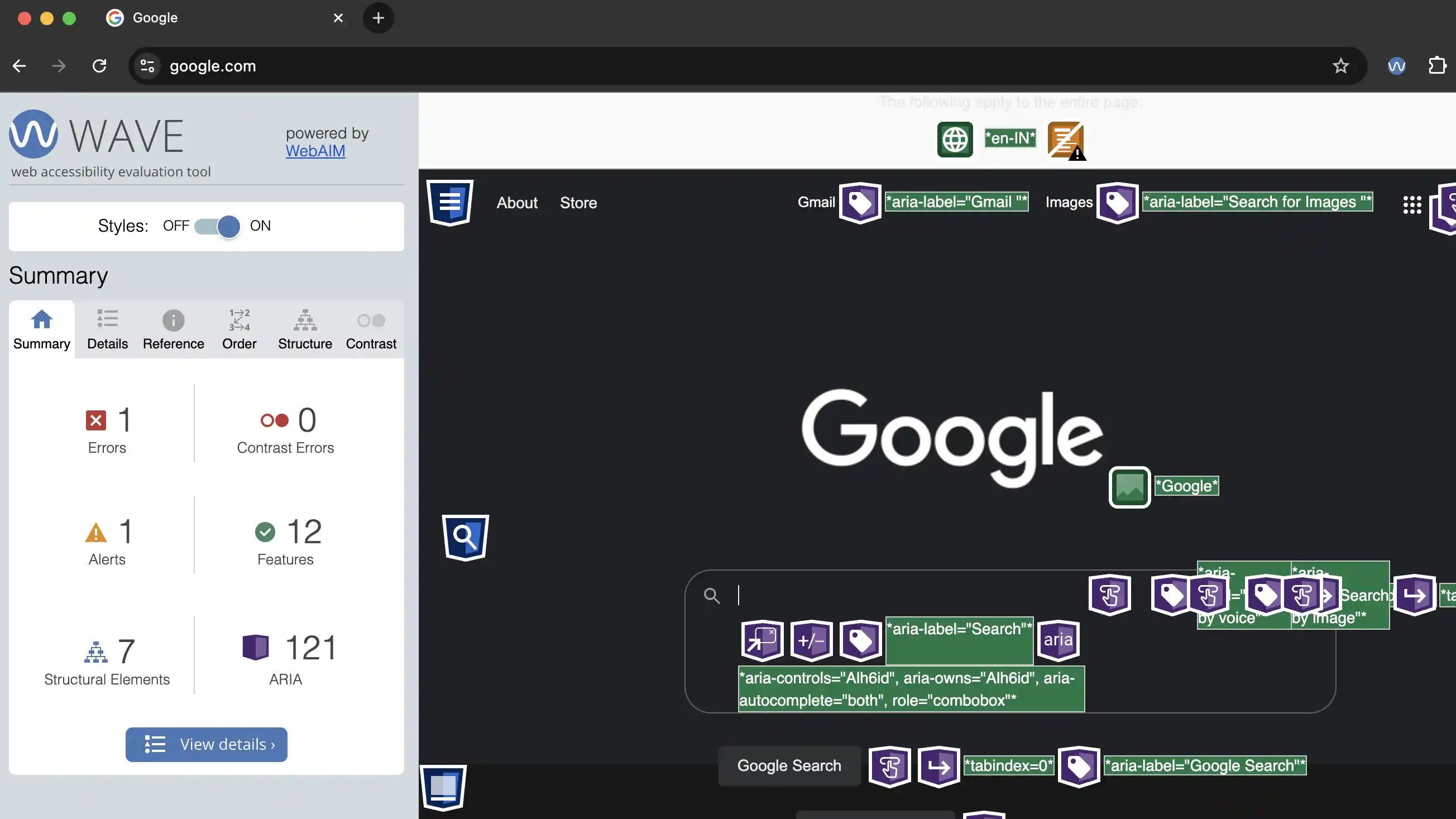
Task: Select the Summary tab
Action: click(42, 329)
